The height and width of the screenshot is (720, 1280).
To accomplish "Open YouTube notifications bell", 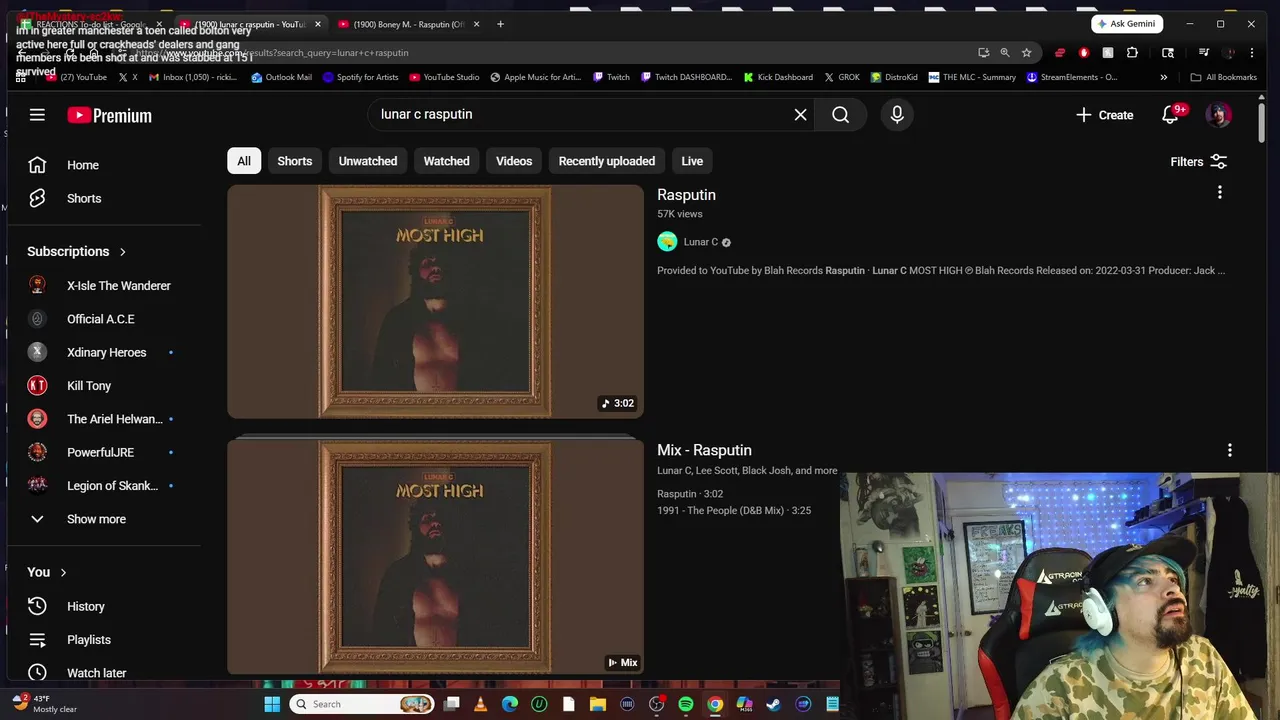I will (x=1170, y=115).
